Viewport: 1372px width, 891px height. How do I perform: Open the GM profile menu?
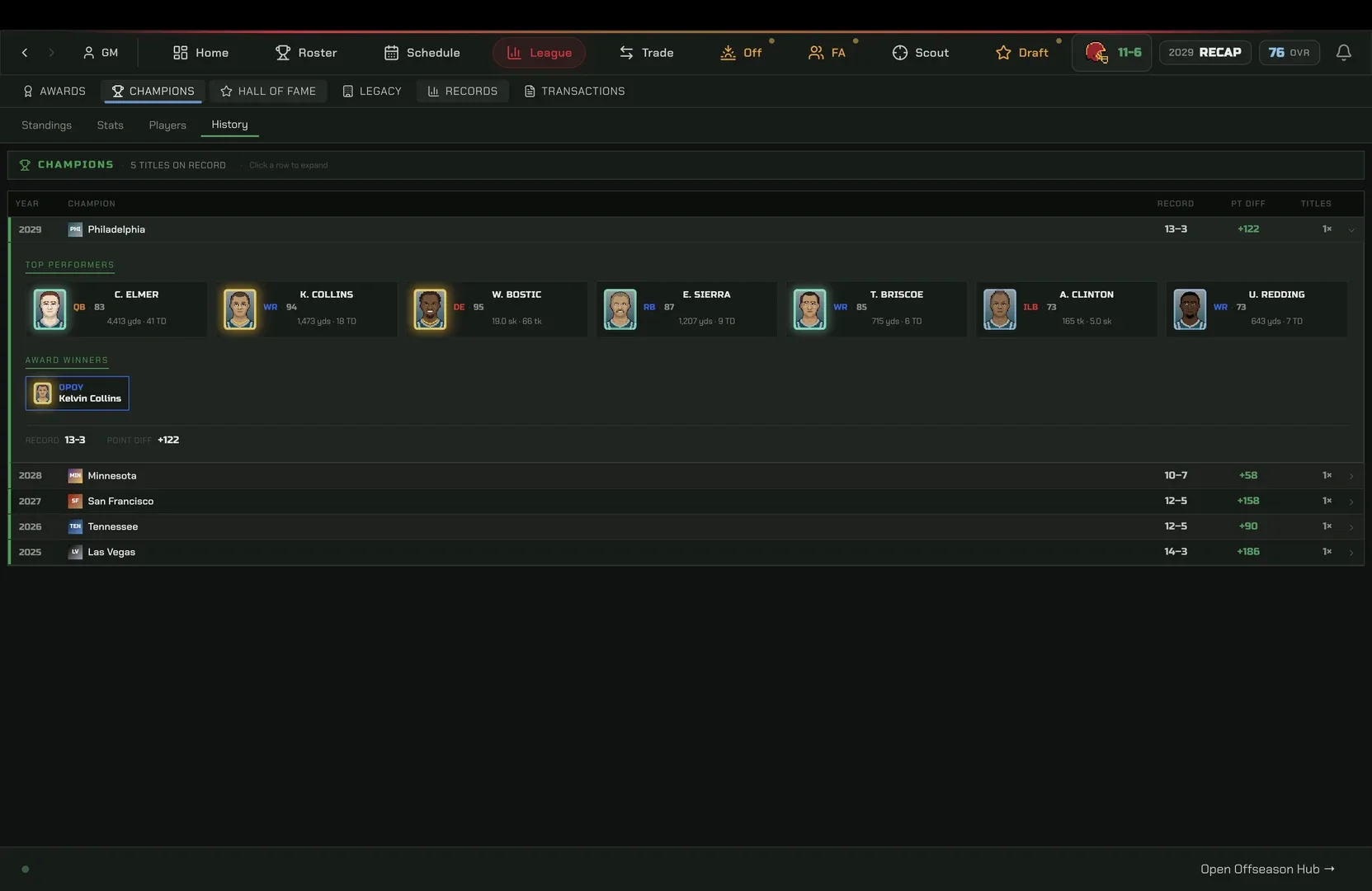coord(101,53)
